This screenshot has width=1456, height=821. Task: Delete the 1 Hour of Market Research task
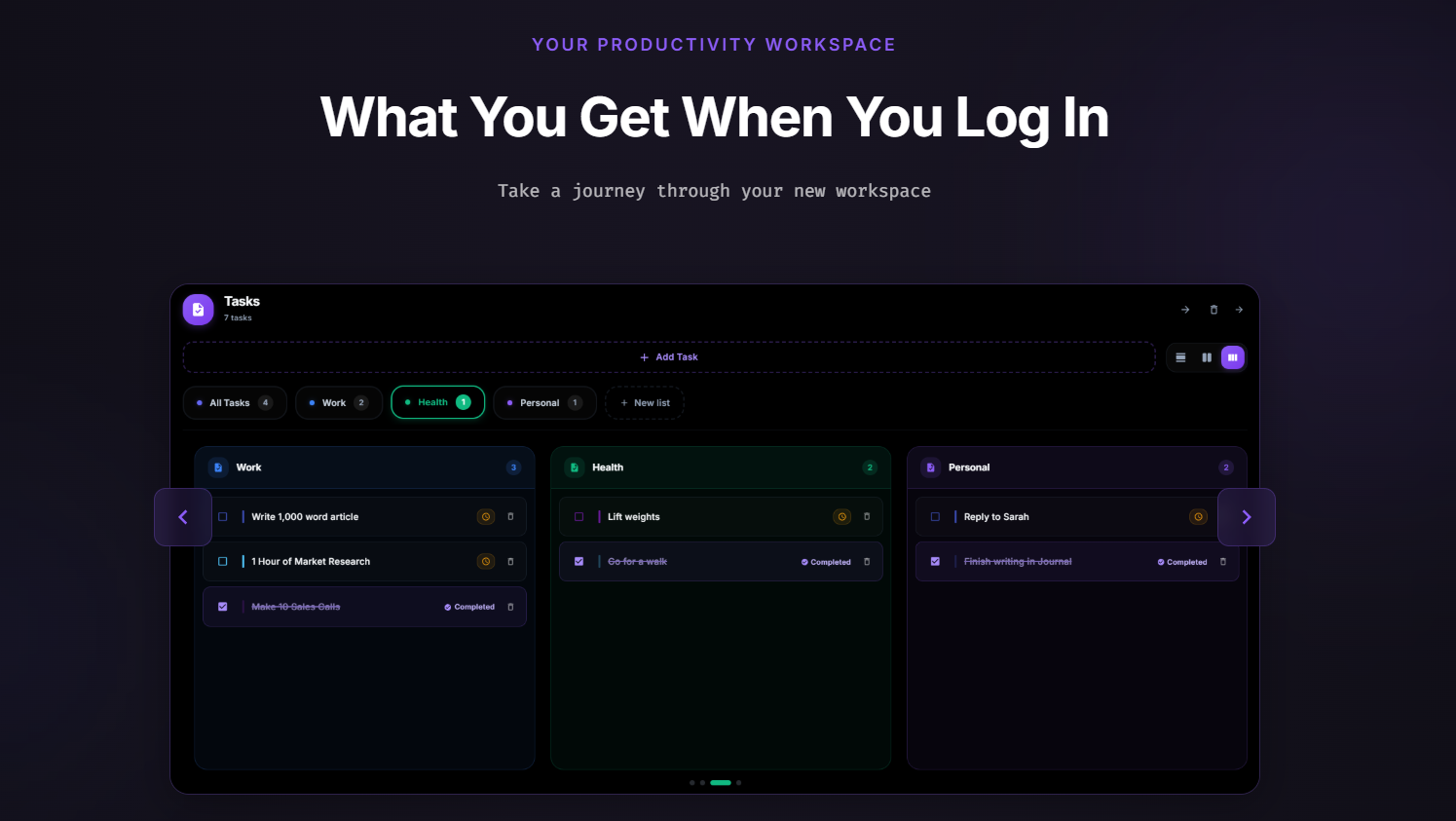pos(510,562)
